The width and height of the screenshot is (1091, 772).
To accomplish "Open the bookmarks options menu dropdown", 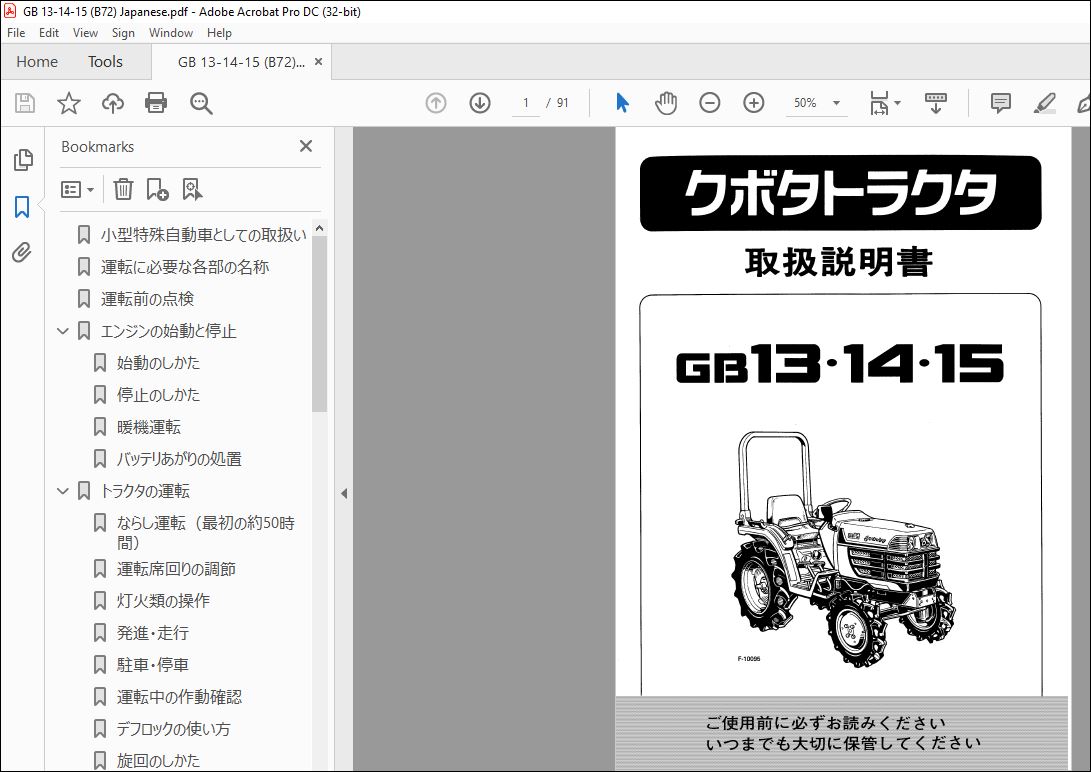I will [77, 189].
